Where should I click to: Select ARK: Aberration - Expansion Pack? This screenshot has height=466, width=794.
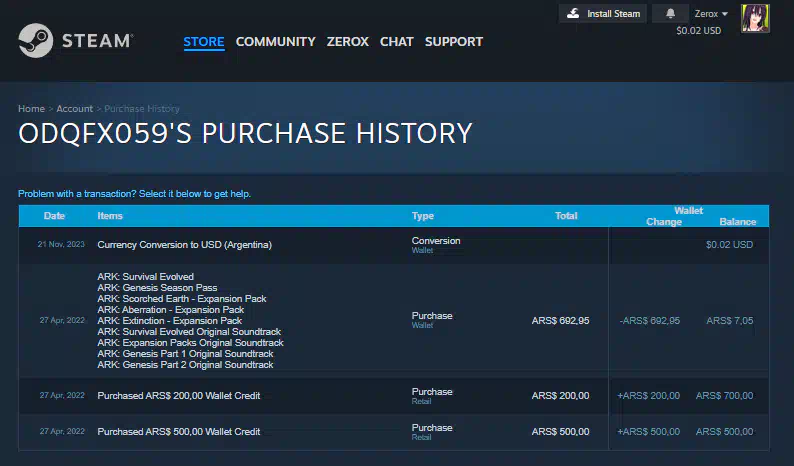171,309
